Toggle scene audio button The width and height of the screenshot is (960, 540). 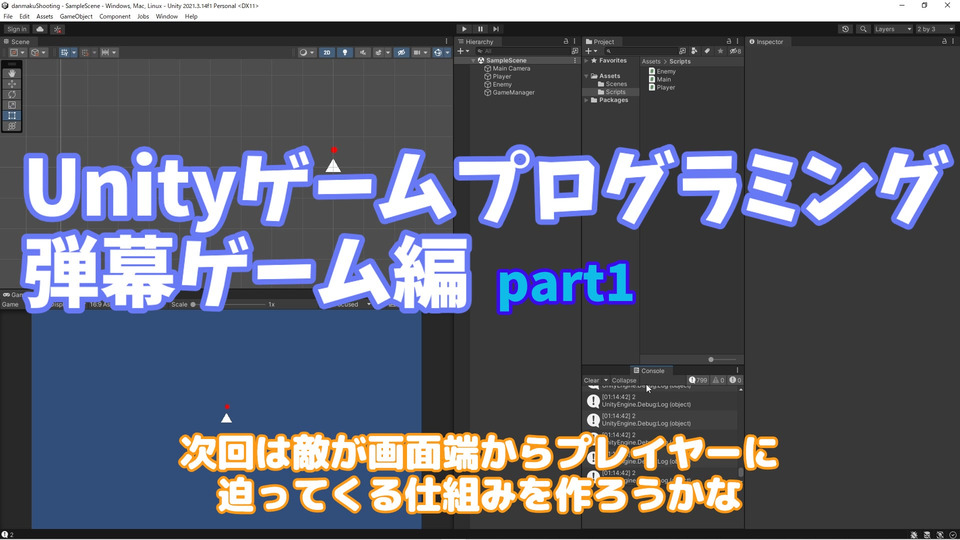(x=363, y=53)
